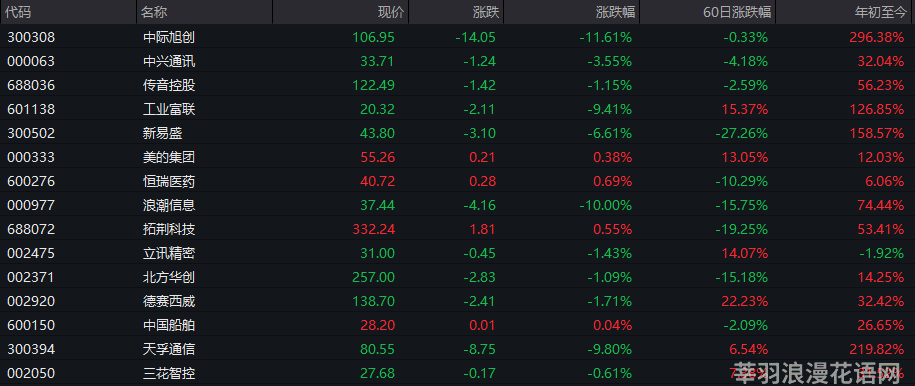The height and width of the screenshot is (386, 915).
Task: Open the 天孚通信 stock row
Action: pyautogui.click(x=458, y=349)
